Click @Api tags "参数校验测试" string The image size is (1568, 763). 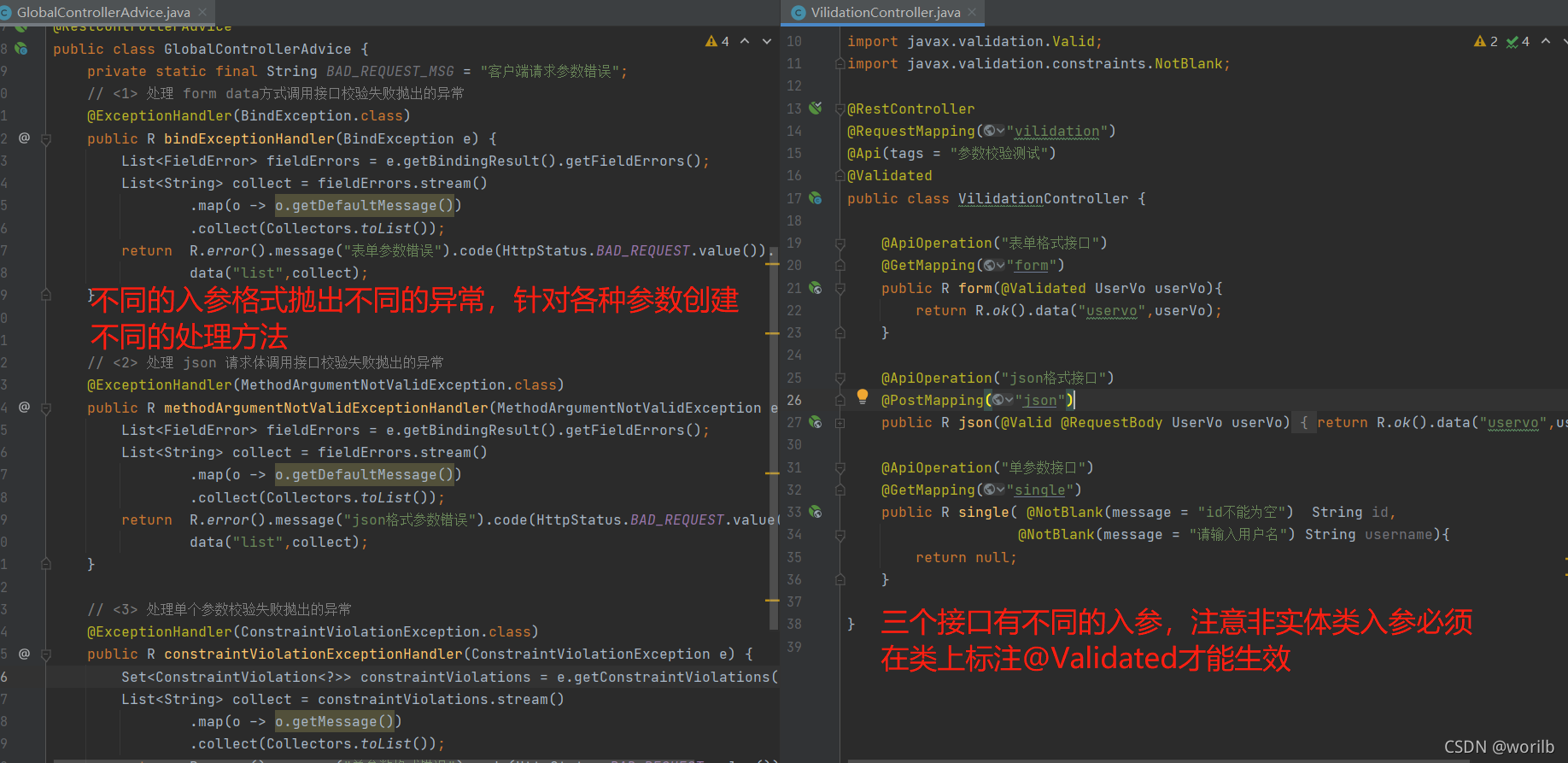pyautogui.click(x=998, y=153)
